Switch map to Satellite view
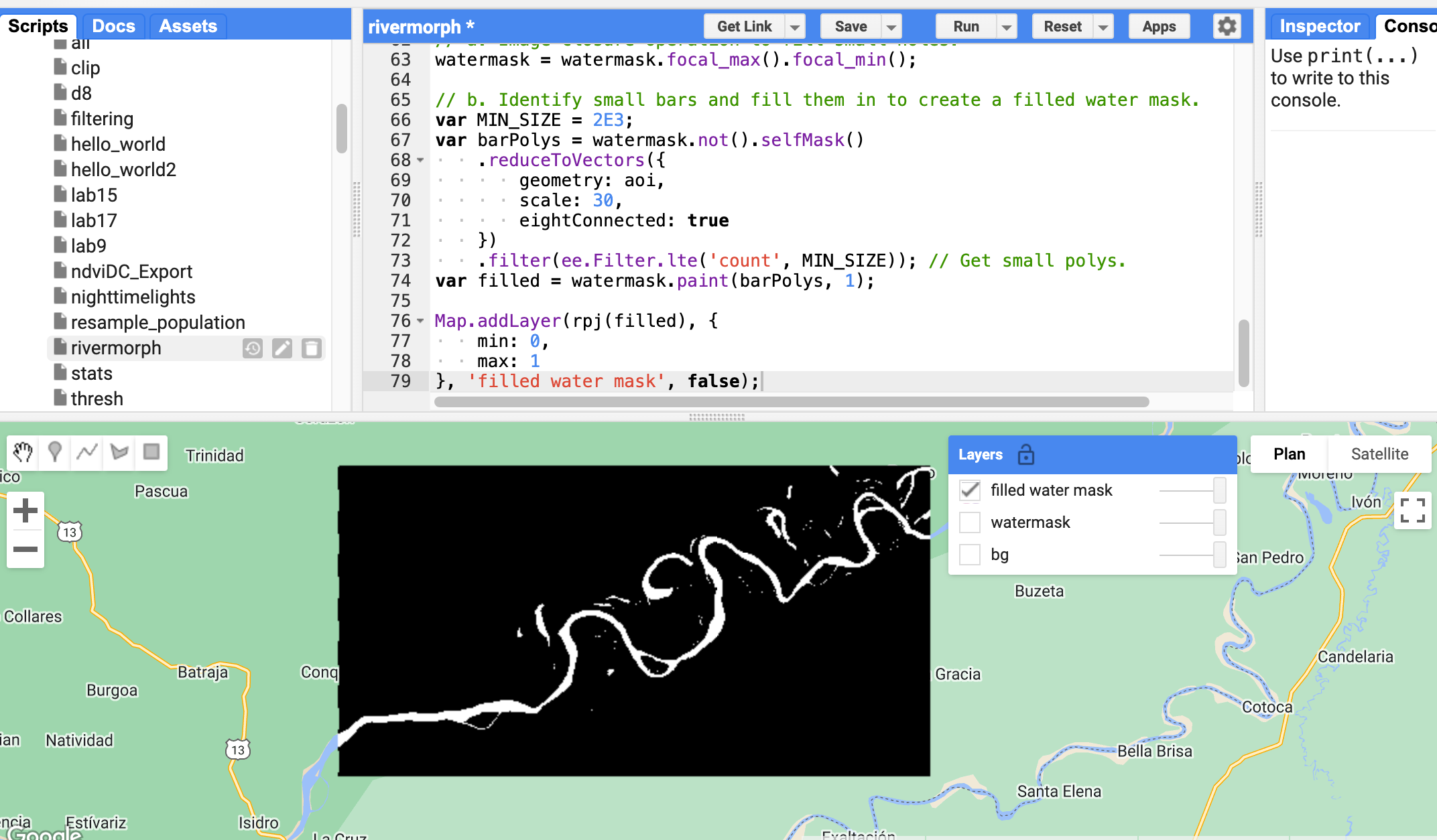 point(1379,454)
